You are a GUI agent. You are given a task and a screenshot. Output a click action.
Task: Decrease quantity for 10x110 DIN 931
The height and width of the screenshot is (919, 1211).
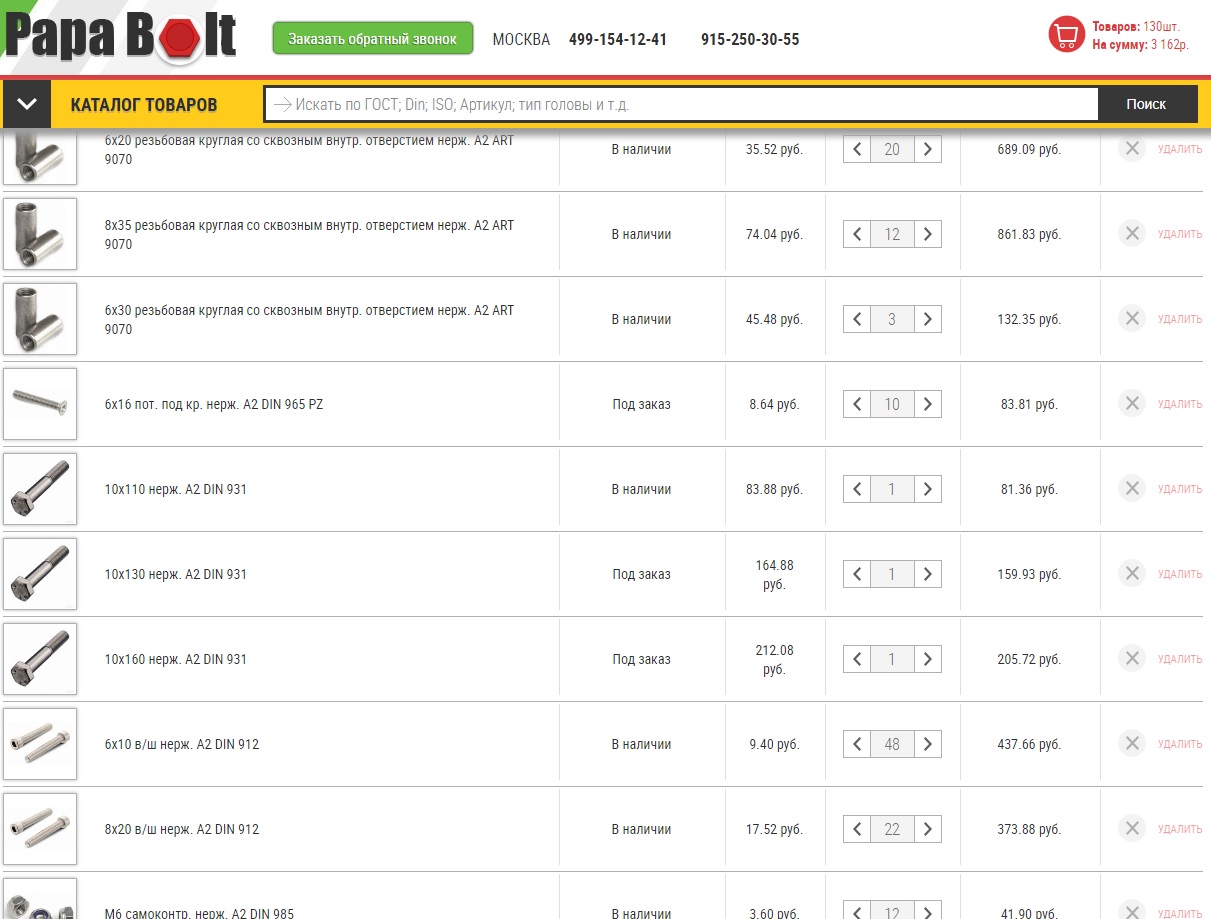pos(857,490)
